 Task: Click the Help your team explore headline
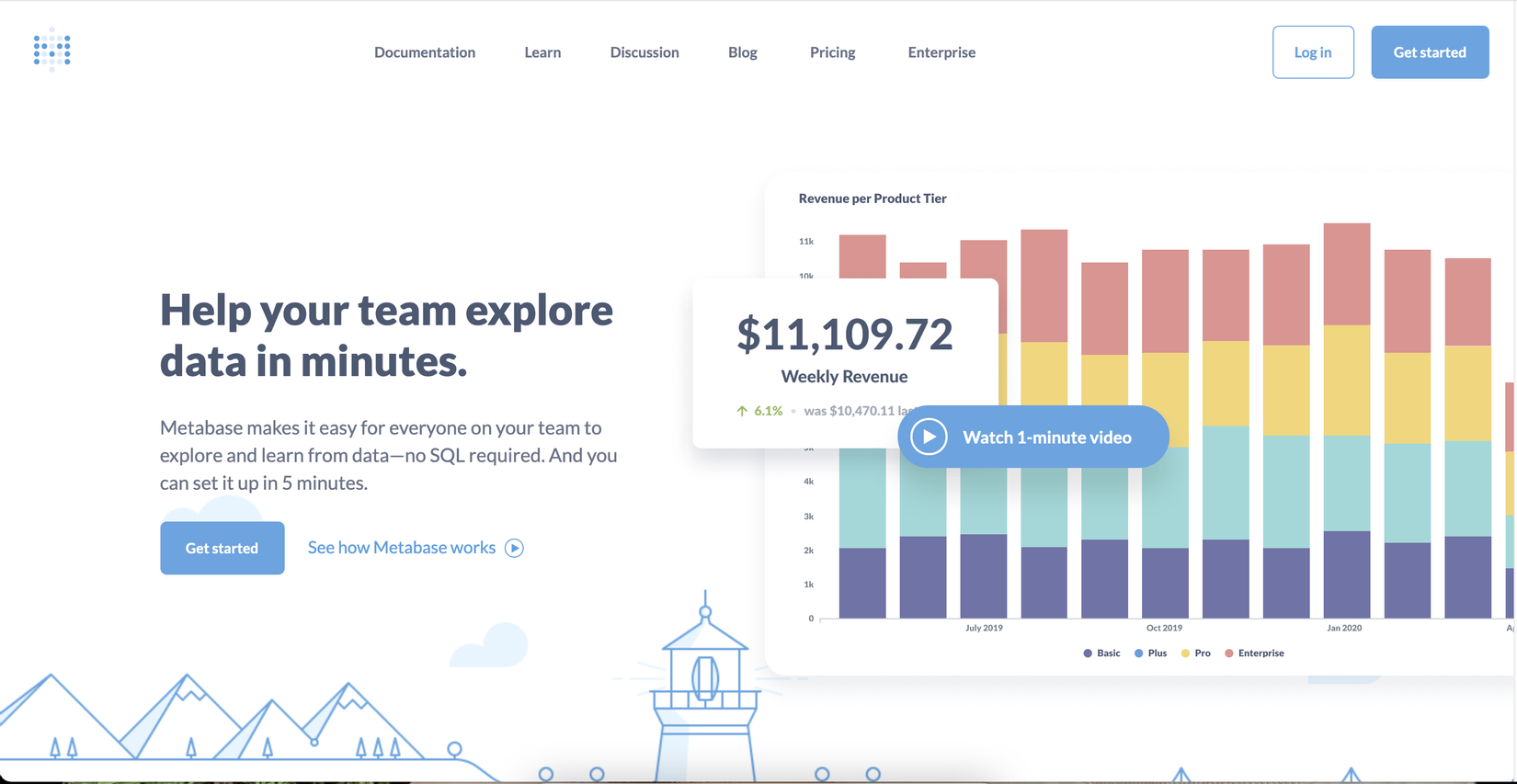tap(386, 335)
